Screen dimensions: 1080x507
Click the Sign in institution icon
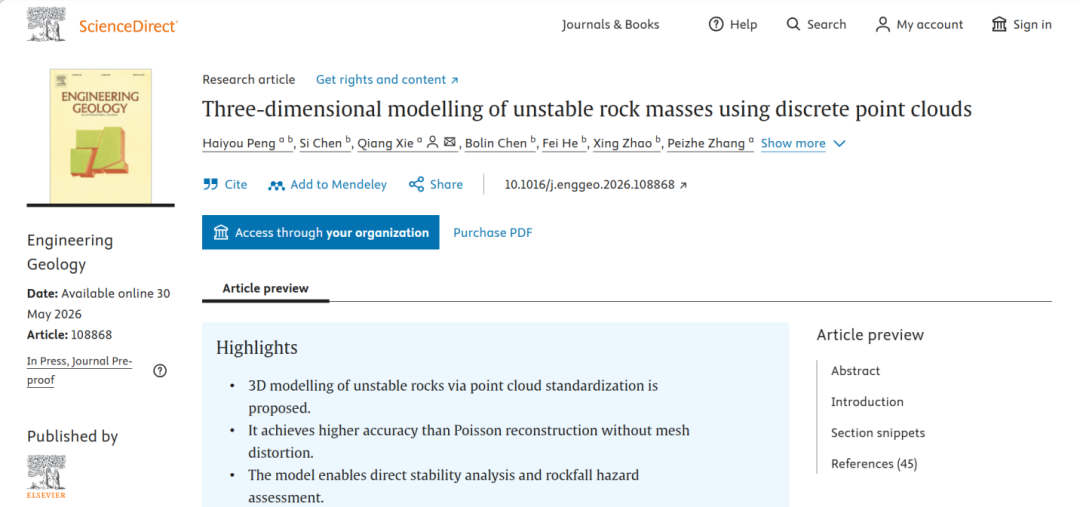(999, 25)
